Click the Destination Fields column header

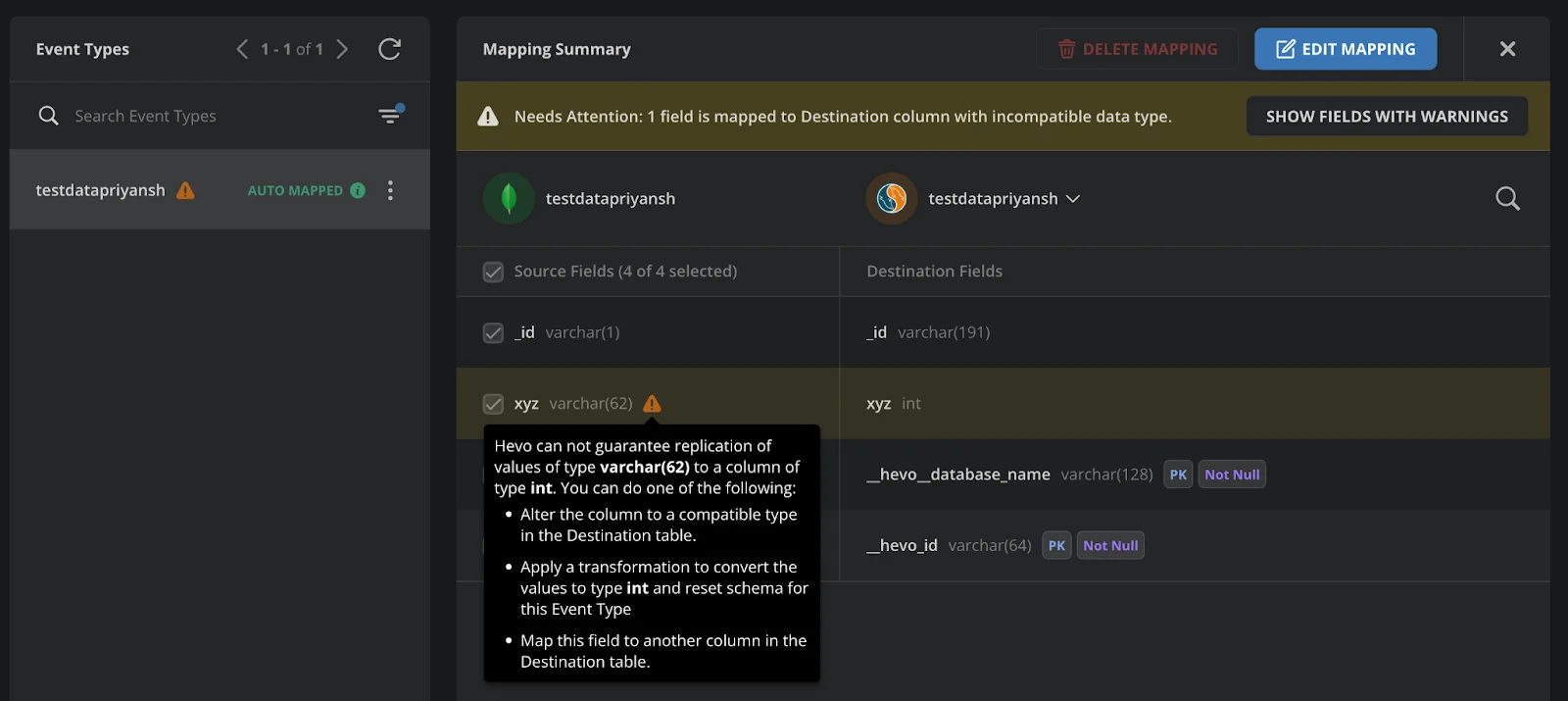click(934, 271)
